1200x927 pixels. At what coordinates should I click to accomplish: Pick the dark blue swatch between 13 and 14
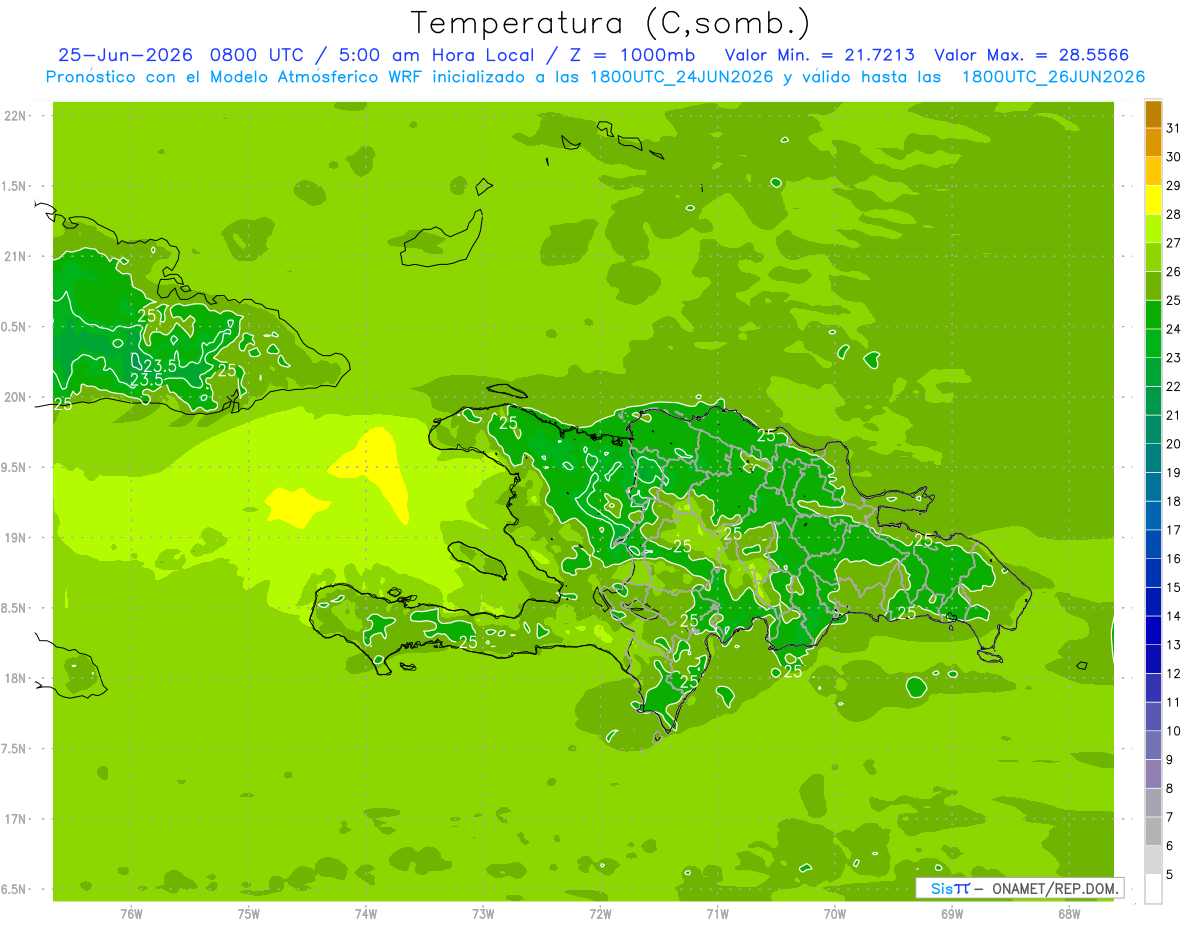(1153, 630)
